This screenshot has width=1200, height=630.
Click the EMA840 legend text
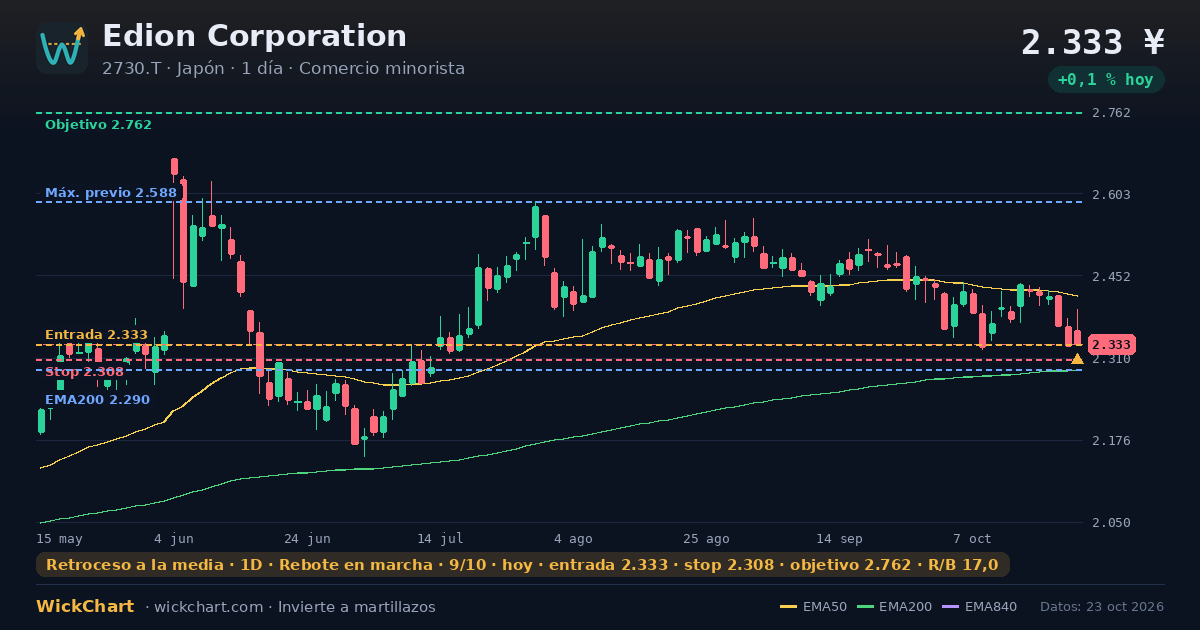point(991,607)
